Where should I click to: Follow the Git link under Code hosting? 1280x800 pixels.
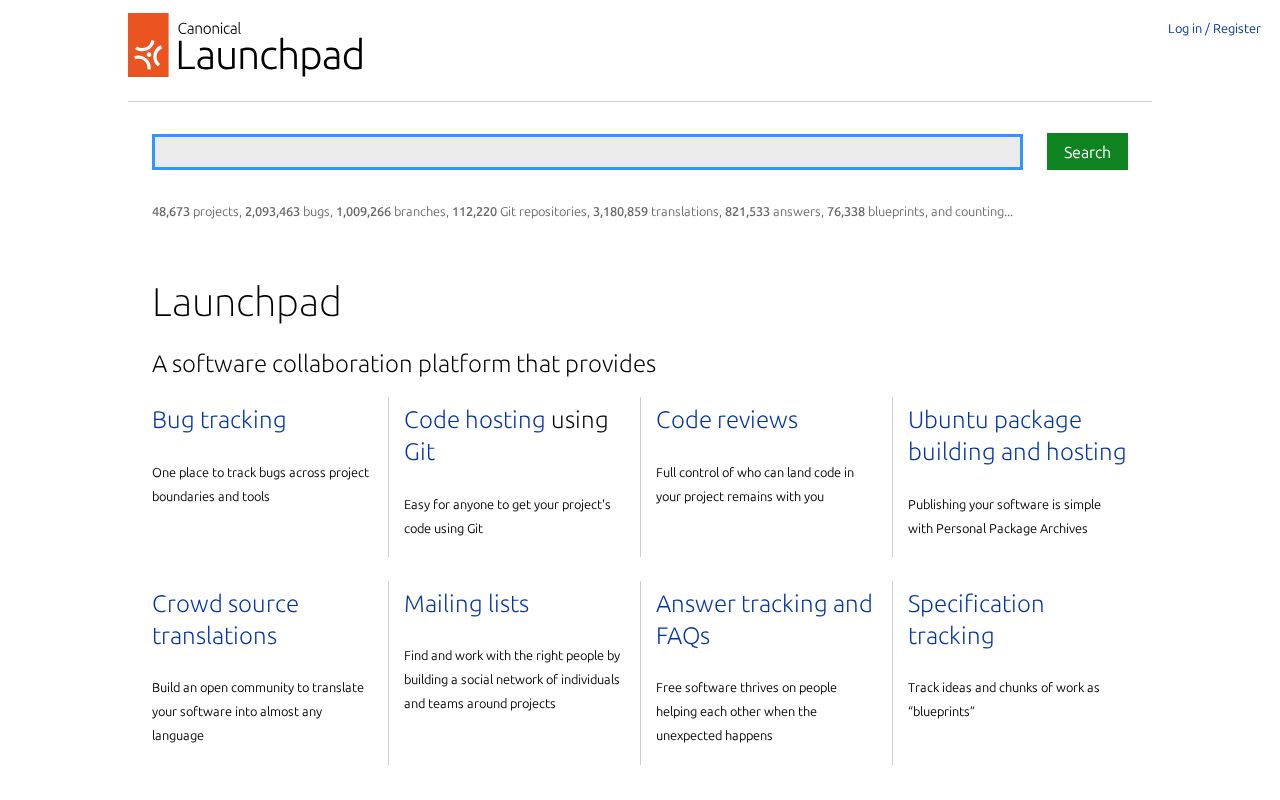point(419,452)
